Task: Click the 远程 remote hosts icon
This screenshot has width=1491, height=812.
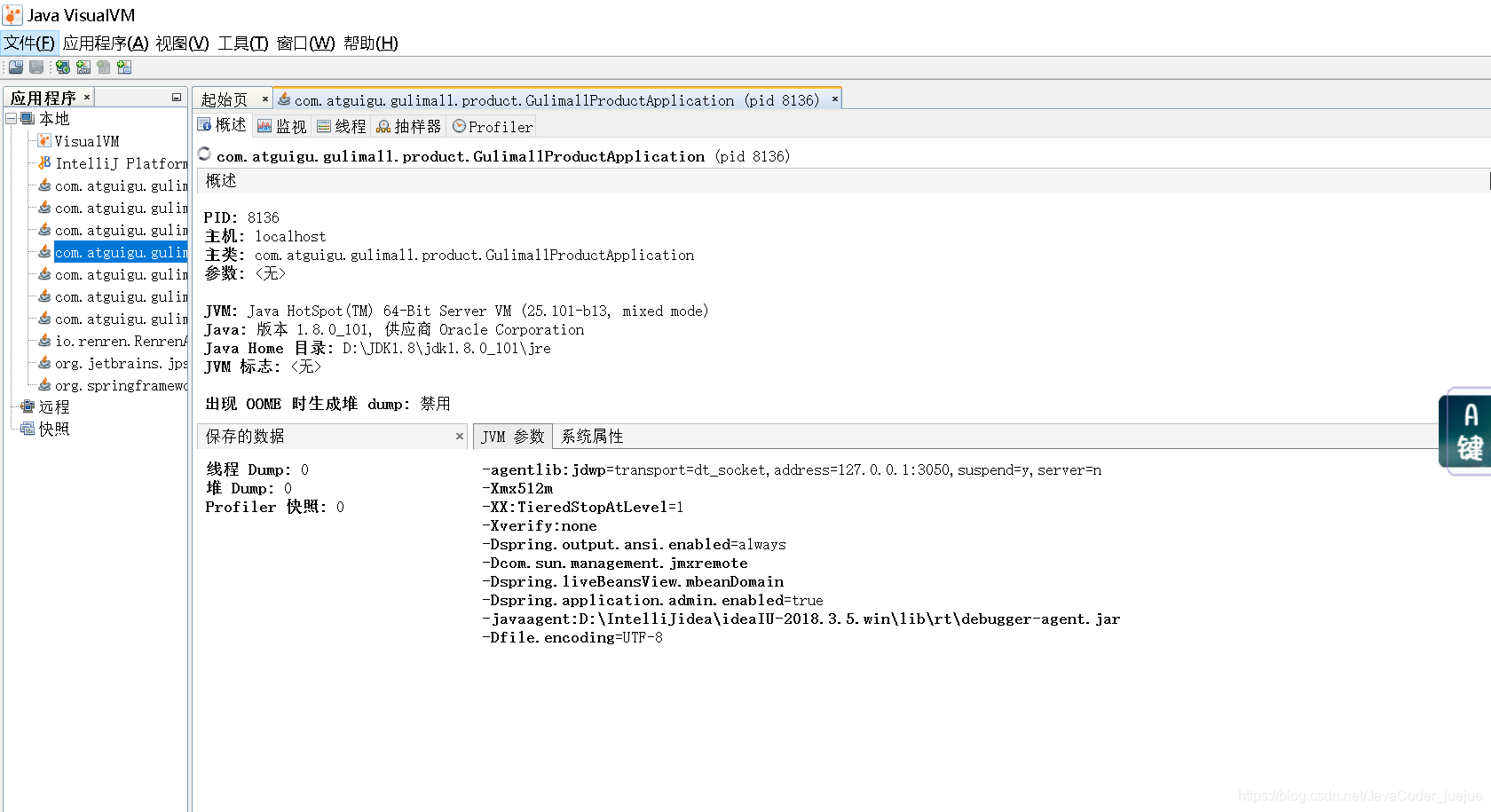Action: [x=28, y=406]
